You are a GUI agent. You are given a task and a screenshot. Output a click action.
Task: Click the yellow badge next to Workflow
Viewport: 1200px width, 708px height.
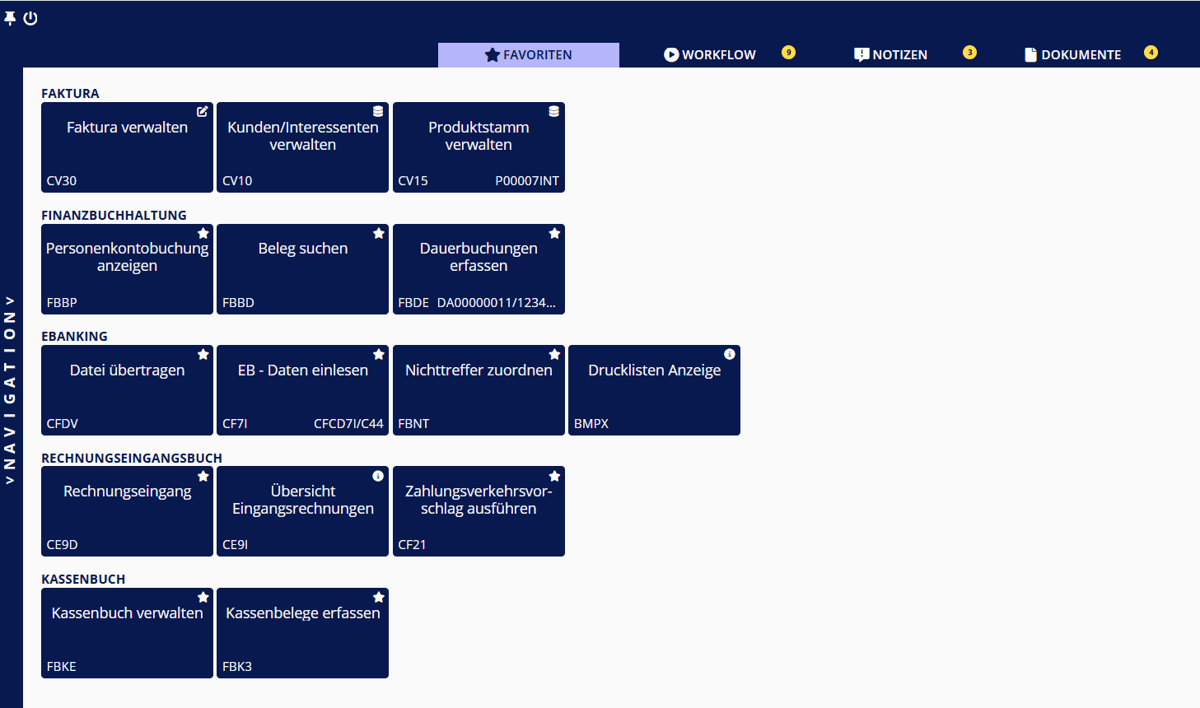788,52
